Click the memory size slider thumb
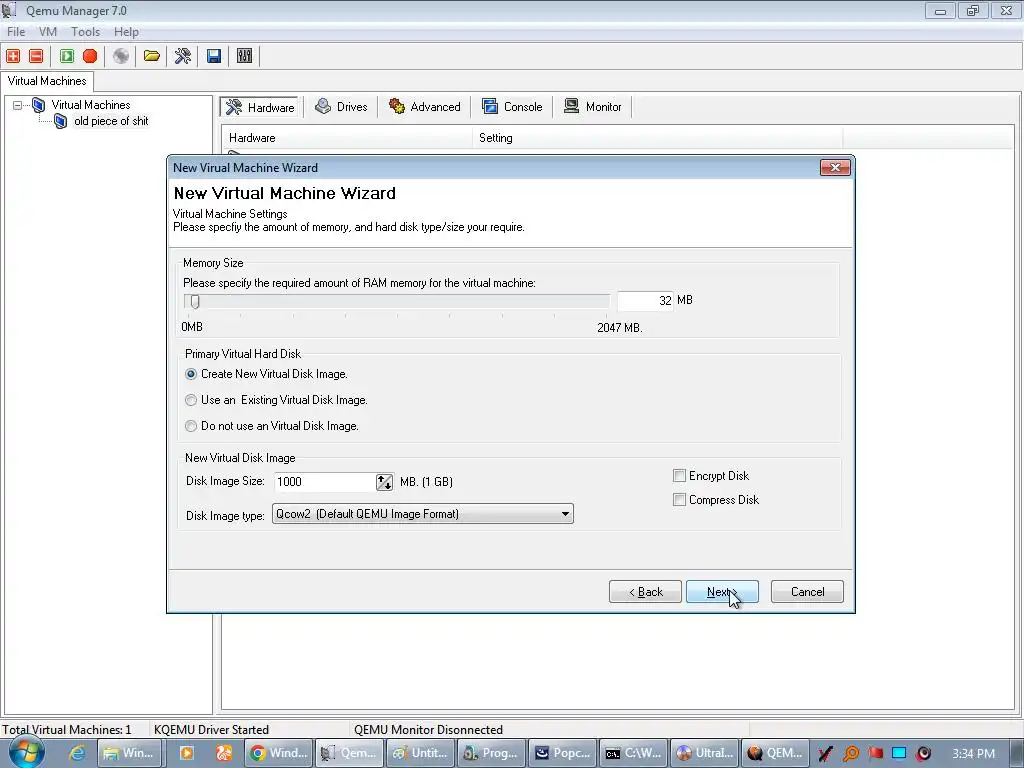This screenshot has height=768, width=1024. tap(195, 302)
